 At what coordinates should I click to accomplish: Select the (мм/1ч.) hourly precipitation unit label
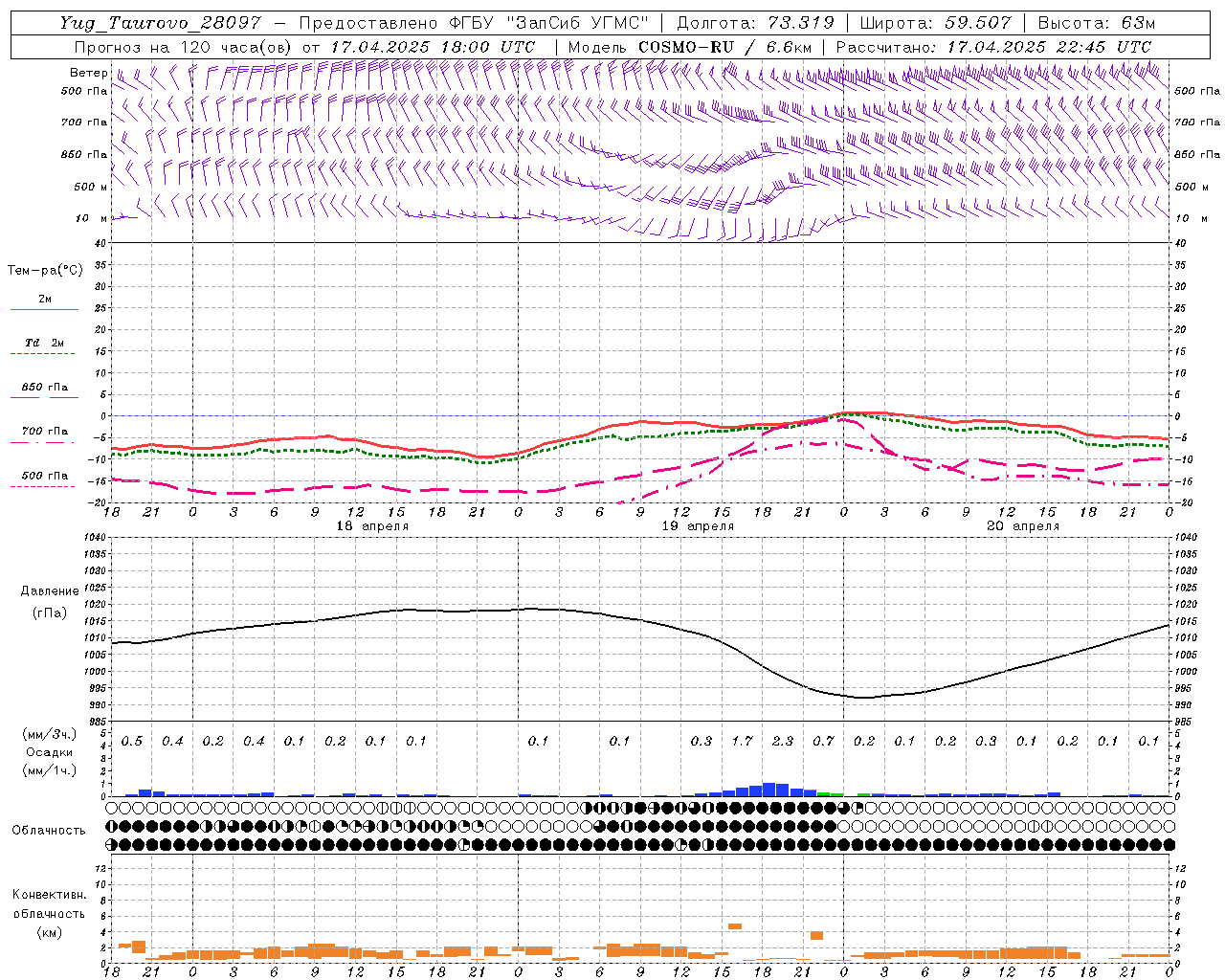(x=50, y=769)
